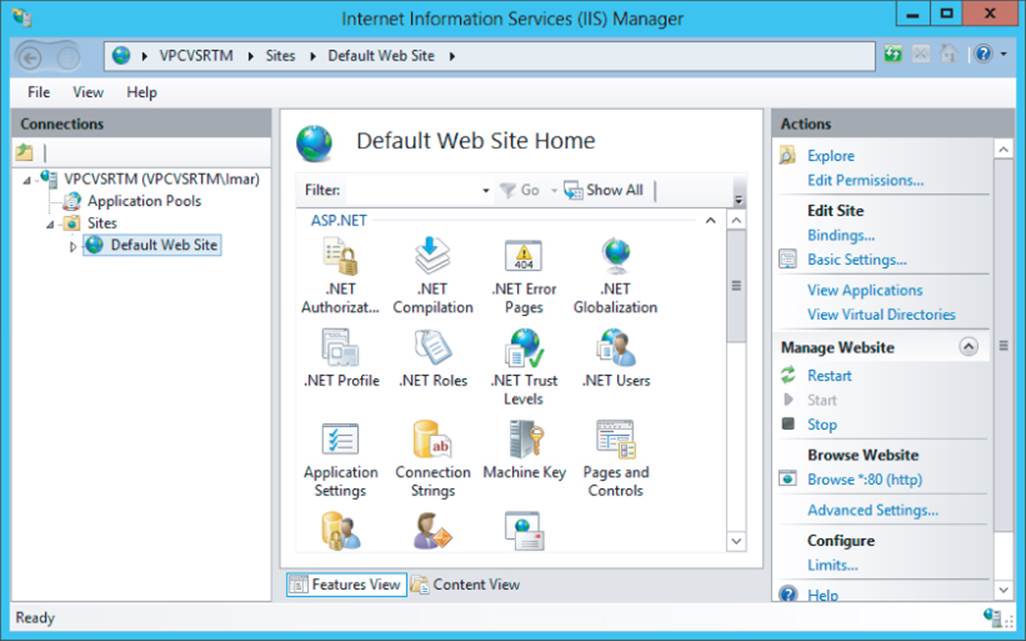Click Explore in Actions pane
The image size is (1026, 641).
click(830, 156)
